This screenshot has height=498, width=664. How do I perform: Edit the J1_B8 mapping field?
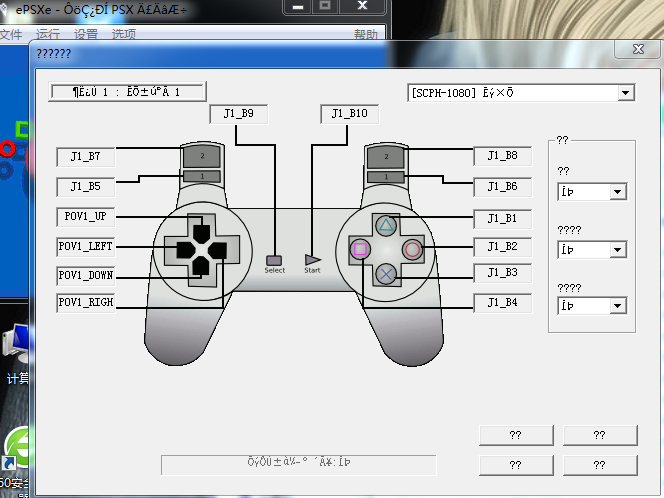[502, 156]
